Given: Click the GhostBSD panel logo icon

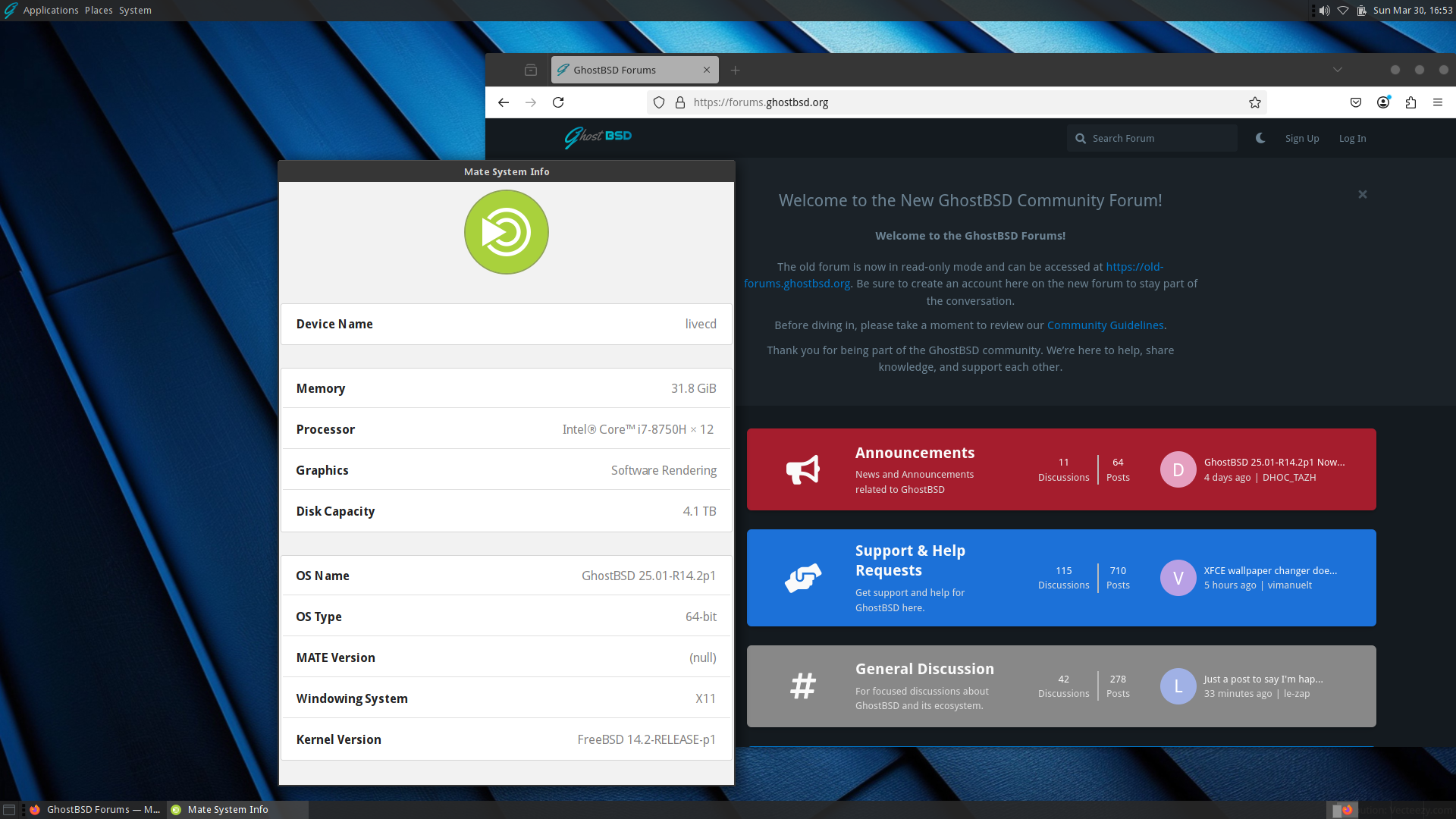Looking at the screenshot, I should coord(11,11).
